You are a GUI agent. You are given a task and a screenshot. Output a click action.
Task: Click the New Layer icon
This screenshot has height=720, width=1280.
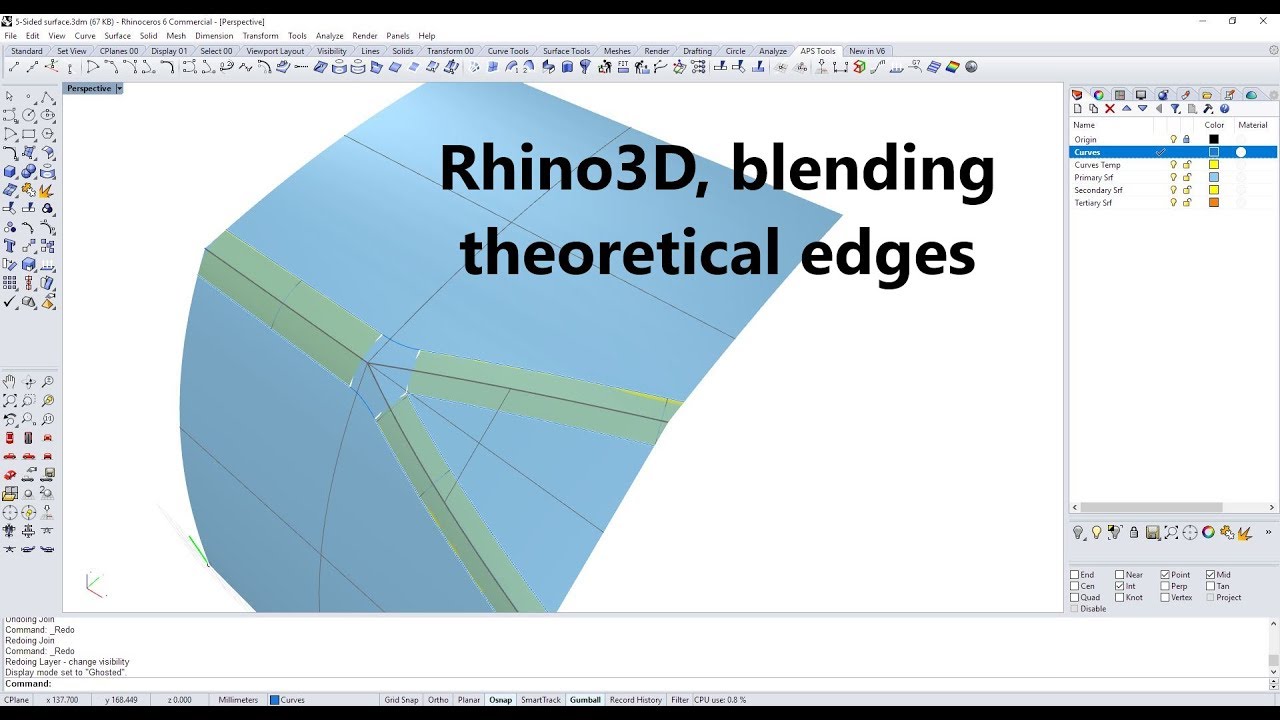[1078, 108]
